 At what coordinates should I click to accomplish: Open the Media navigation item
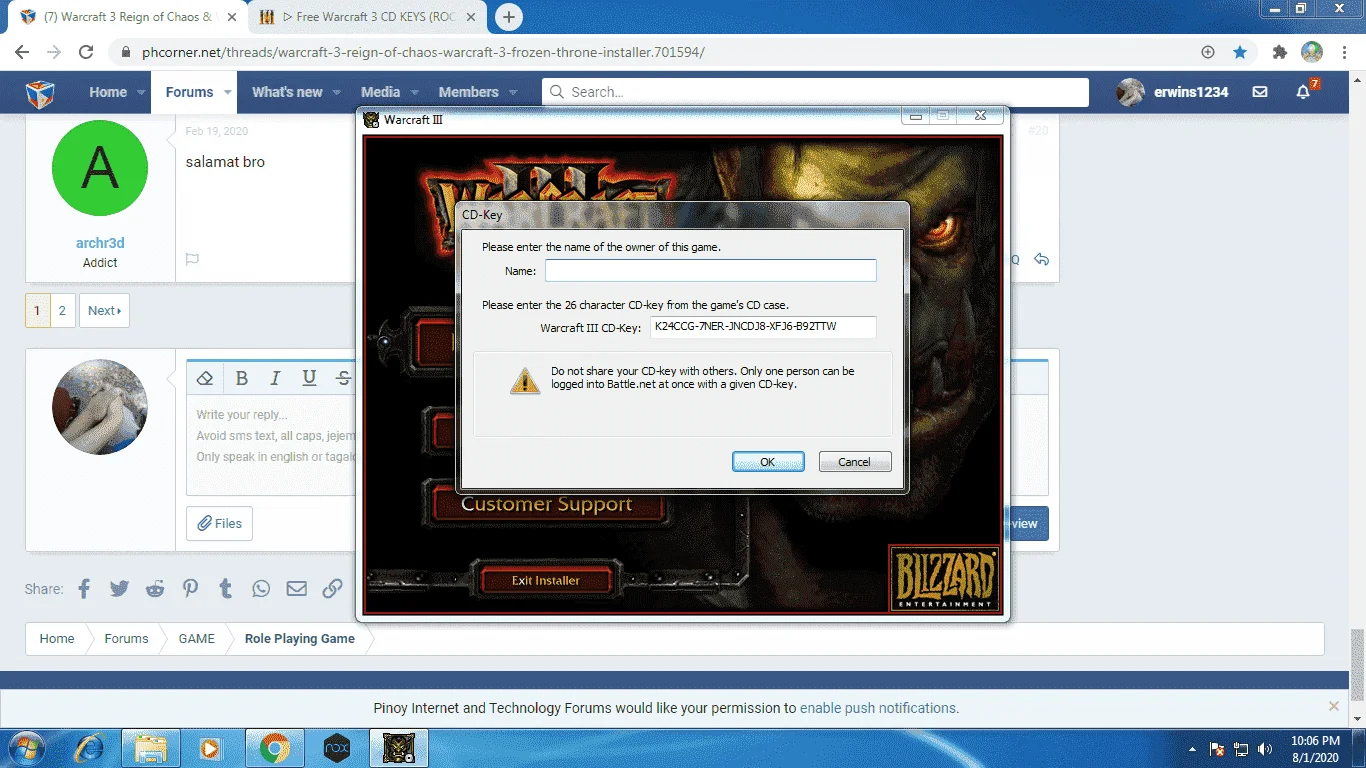380,92
